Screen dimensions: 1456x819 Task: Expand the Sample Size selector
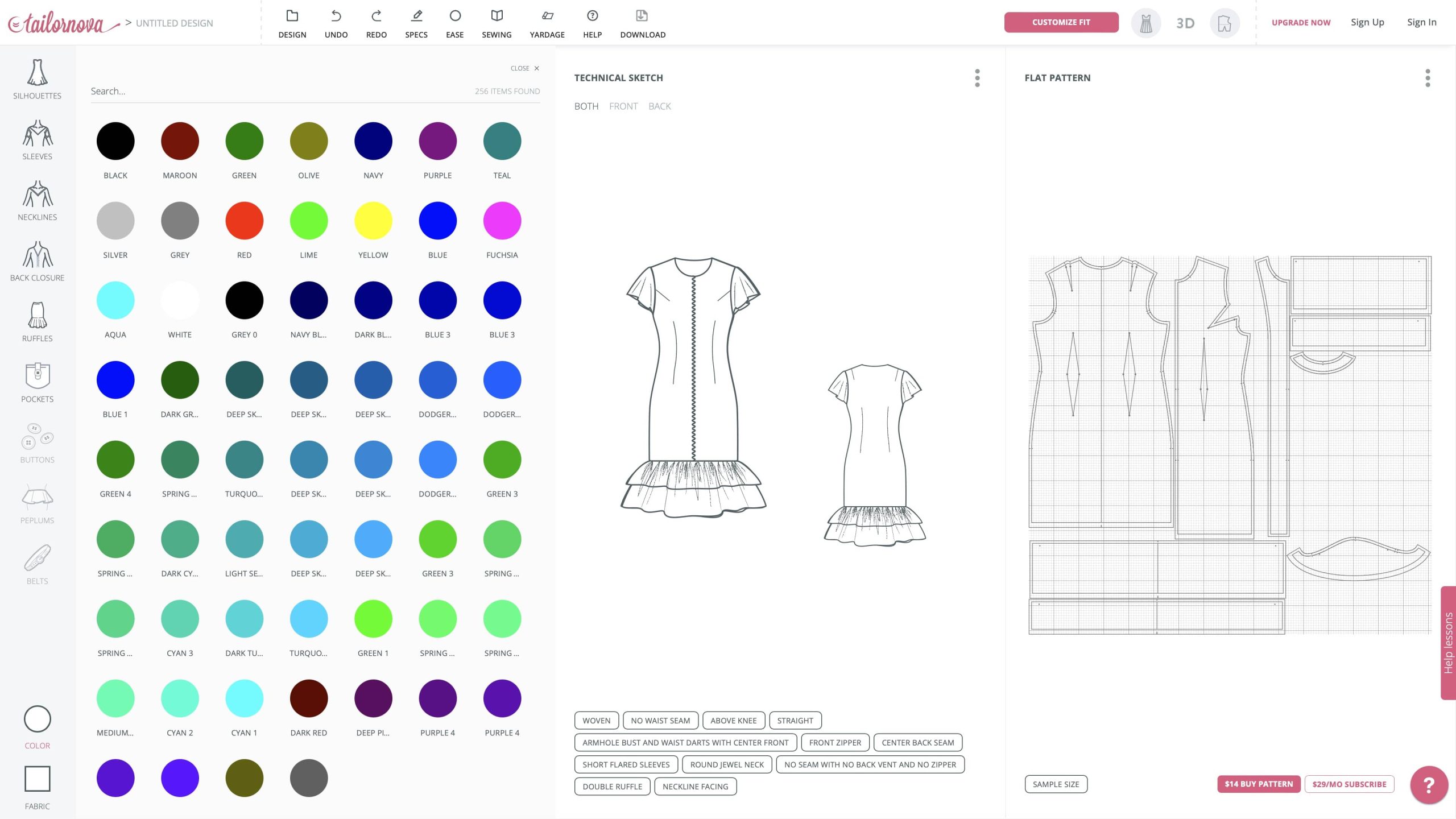(1056, 784)
